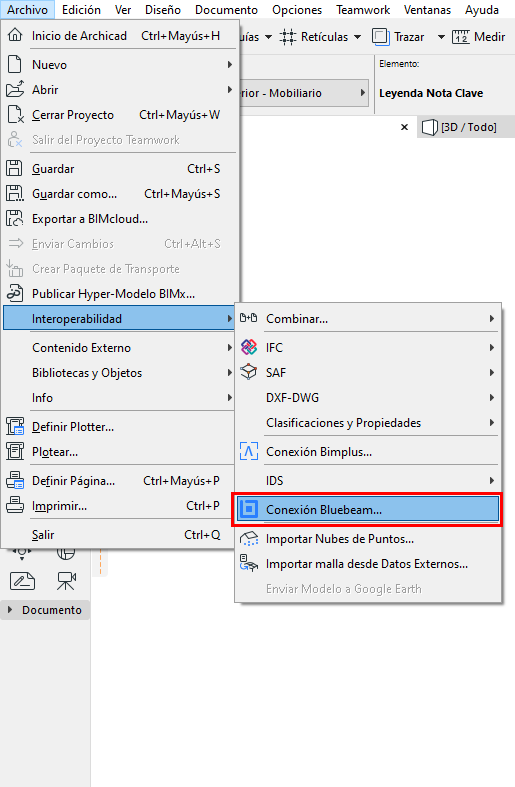Choose Guardar como... menu entry
Viewport: 515px width, 787px height.
tap(119, 194)
